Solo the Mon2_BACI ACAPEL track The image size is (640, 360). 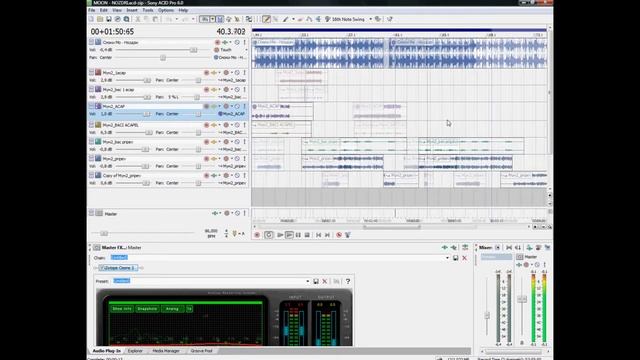click(x=244, y=125)
